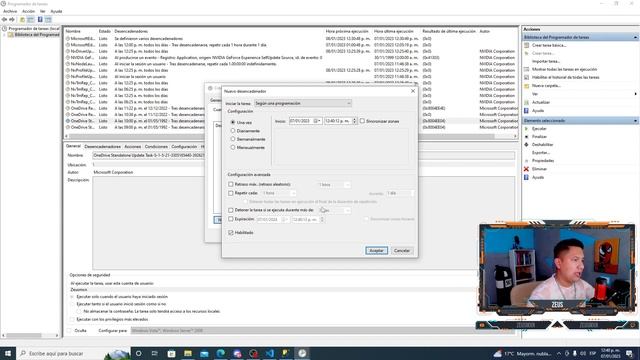Screen dimensions: 640x360
Task: Open the Retraso máx. duration dropdown
Action: coord(347,185)
